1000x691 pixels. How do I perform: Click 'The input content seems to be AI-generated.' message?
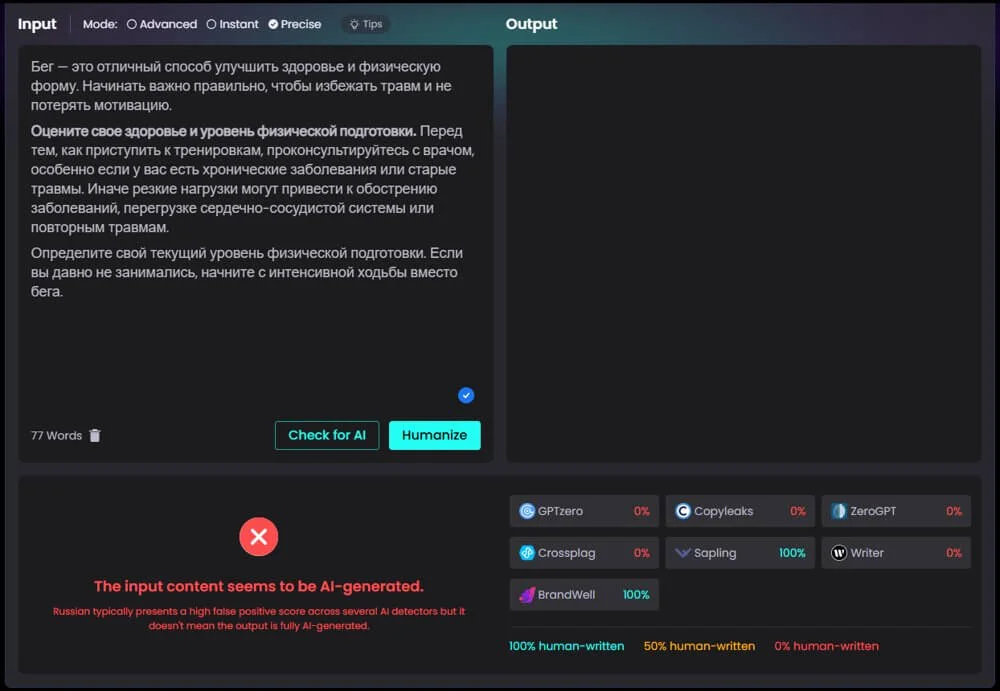[258, 586]
